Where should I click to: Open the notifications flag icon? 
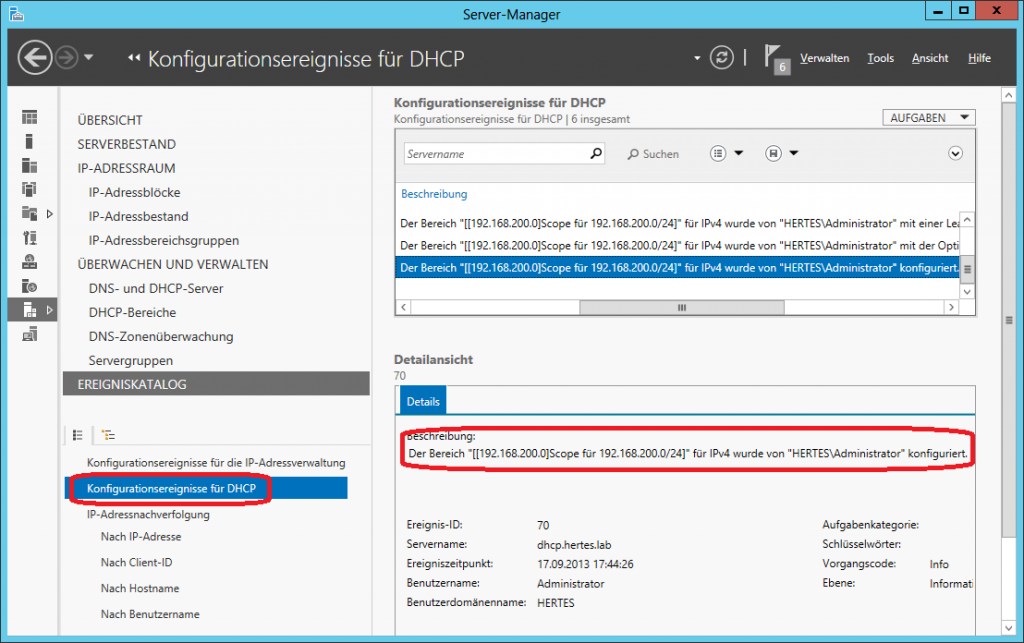[x=777, y=57]
